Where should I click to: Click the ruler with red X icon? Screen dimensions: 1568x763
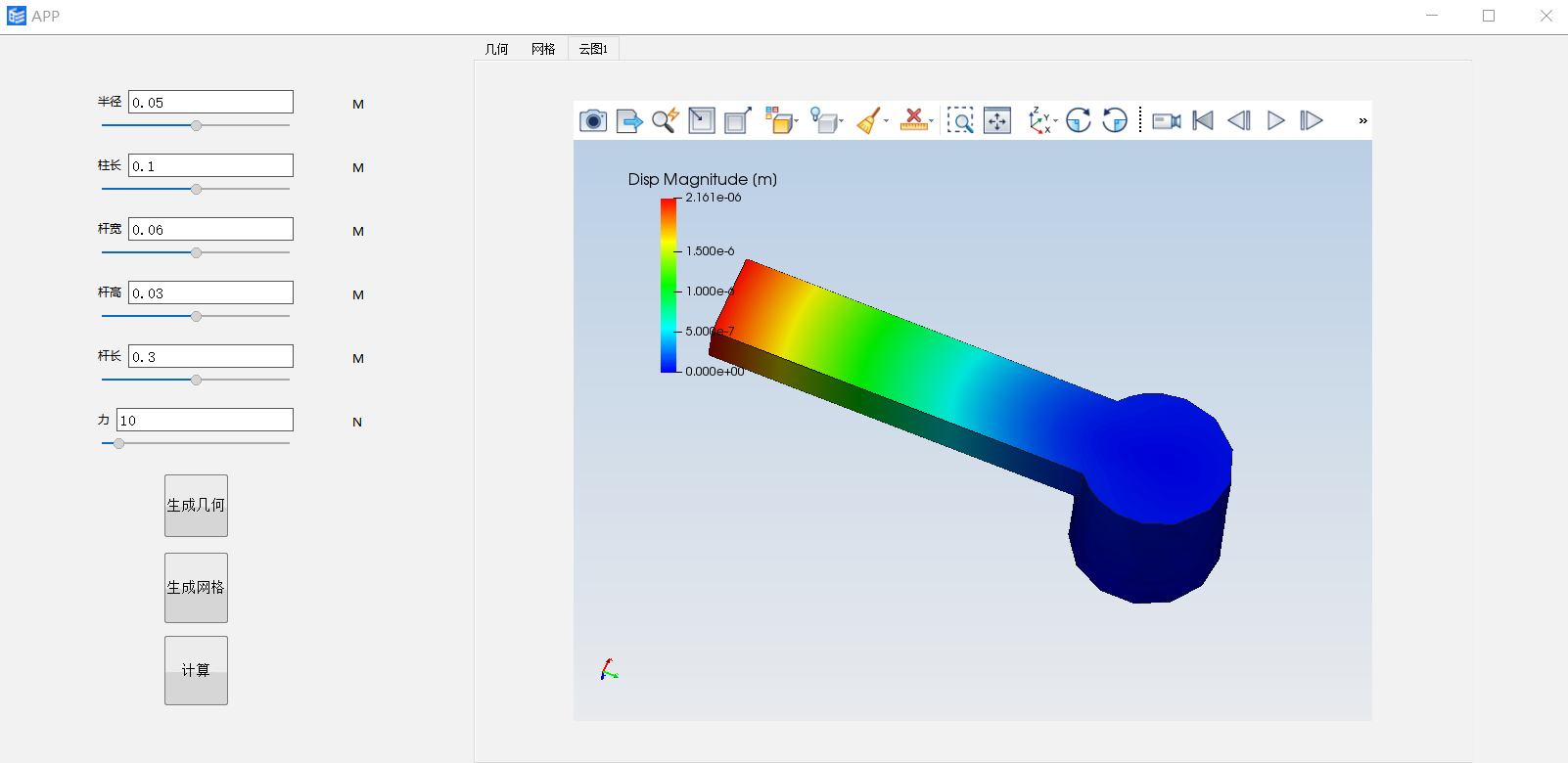pyautogui.click(x=913, y=120)
